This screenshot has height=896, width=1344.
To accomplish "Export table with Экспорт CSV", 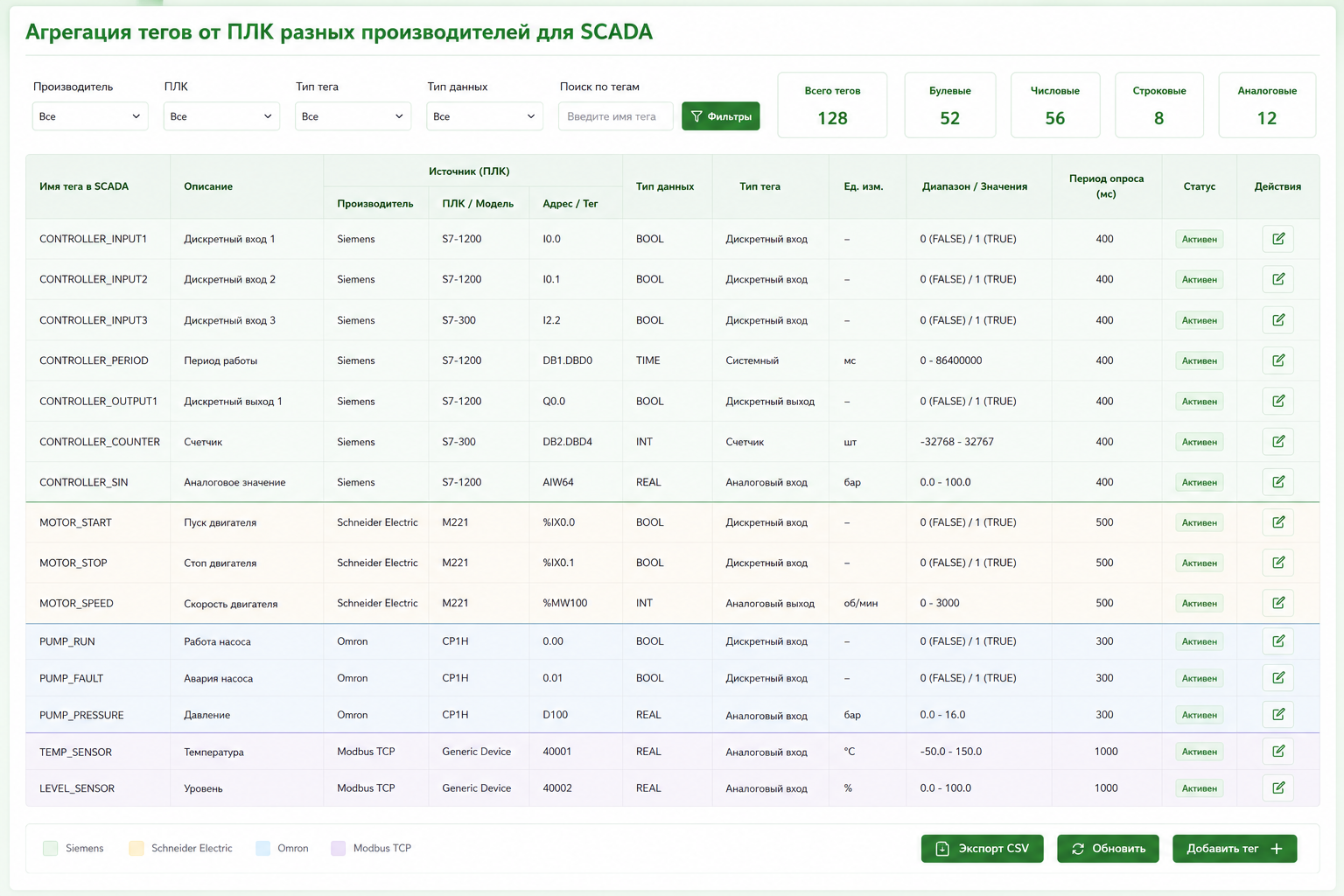I will point(982,849).
